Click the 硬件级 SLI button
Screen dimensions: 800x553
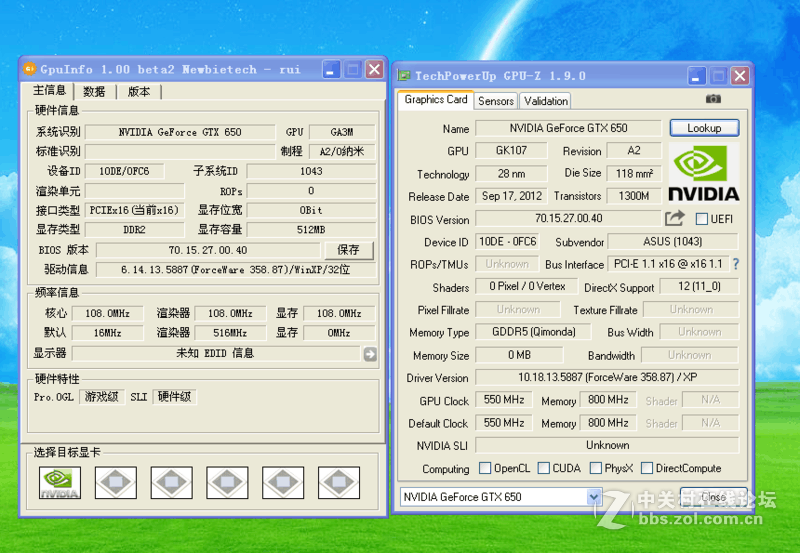pyautogui.click(x=174, y=397)
